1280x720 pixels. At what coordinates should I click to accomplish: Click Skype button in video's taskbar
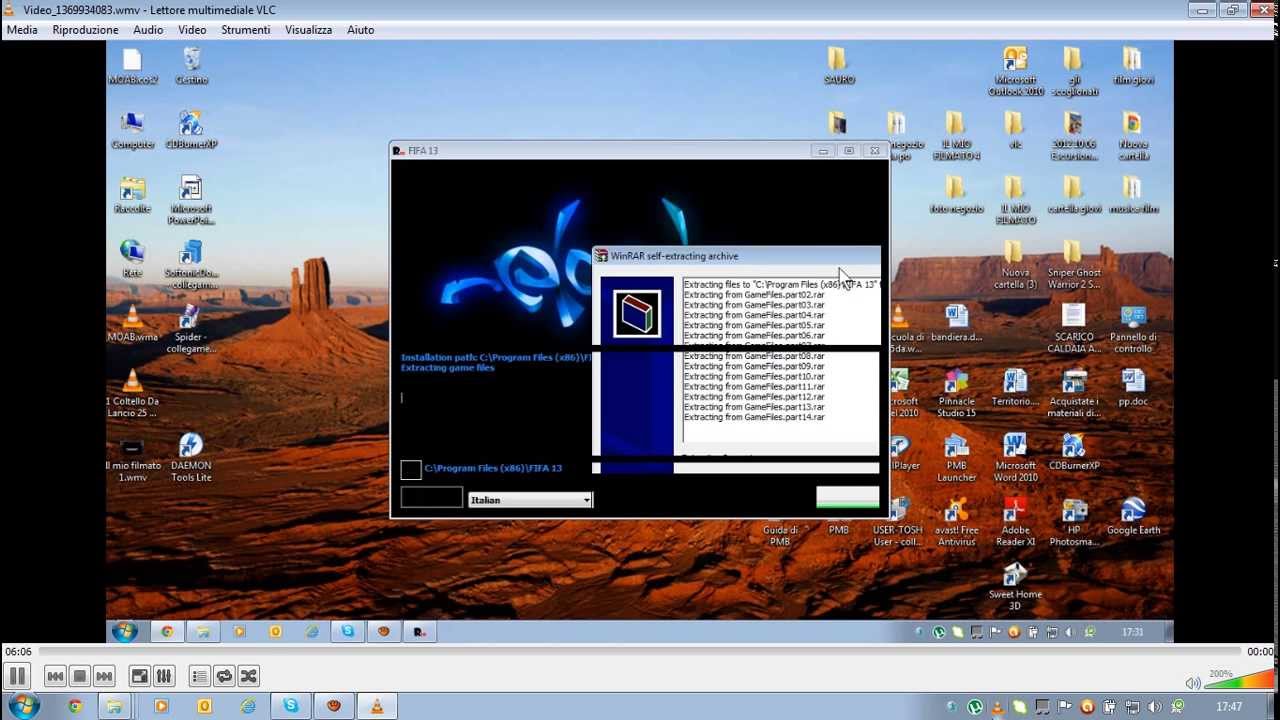tap(348, 631)
